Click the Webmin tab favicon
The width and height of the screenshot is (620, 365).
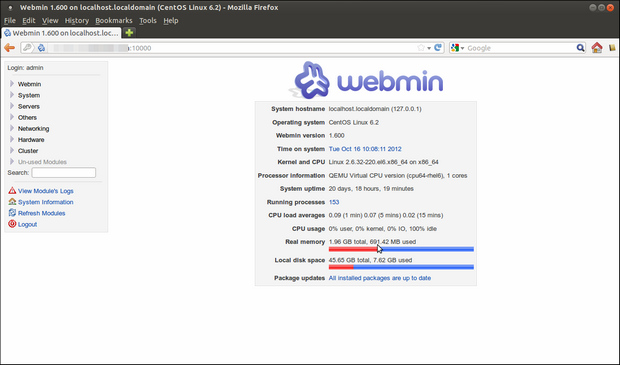coord(8,33)
